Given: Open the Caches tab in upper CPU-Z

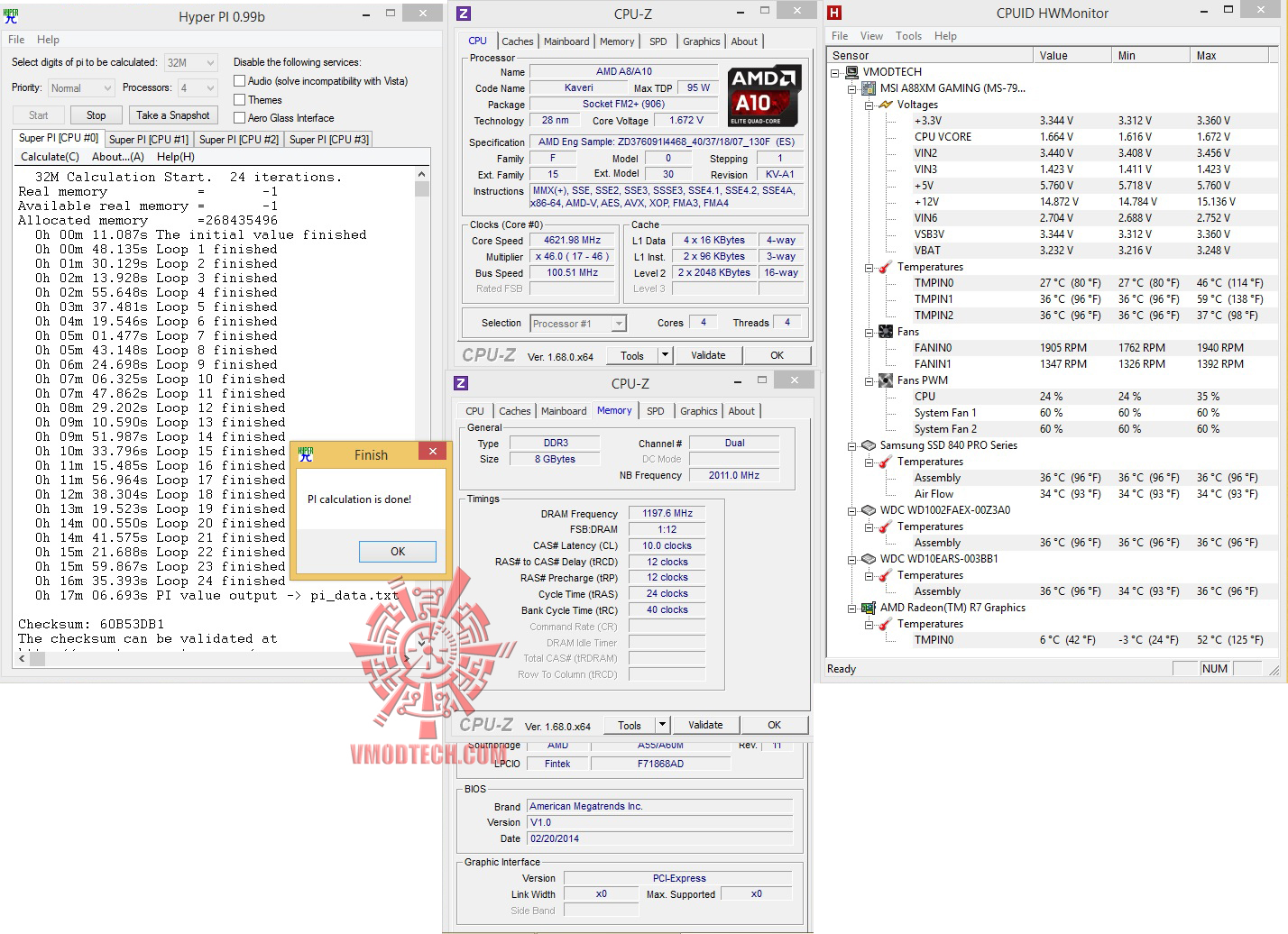Looking at the screenshot, I should [x=518, y=41].
